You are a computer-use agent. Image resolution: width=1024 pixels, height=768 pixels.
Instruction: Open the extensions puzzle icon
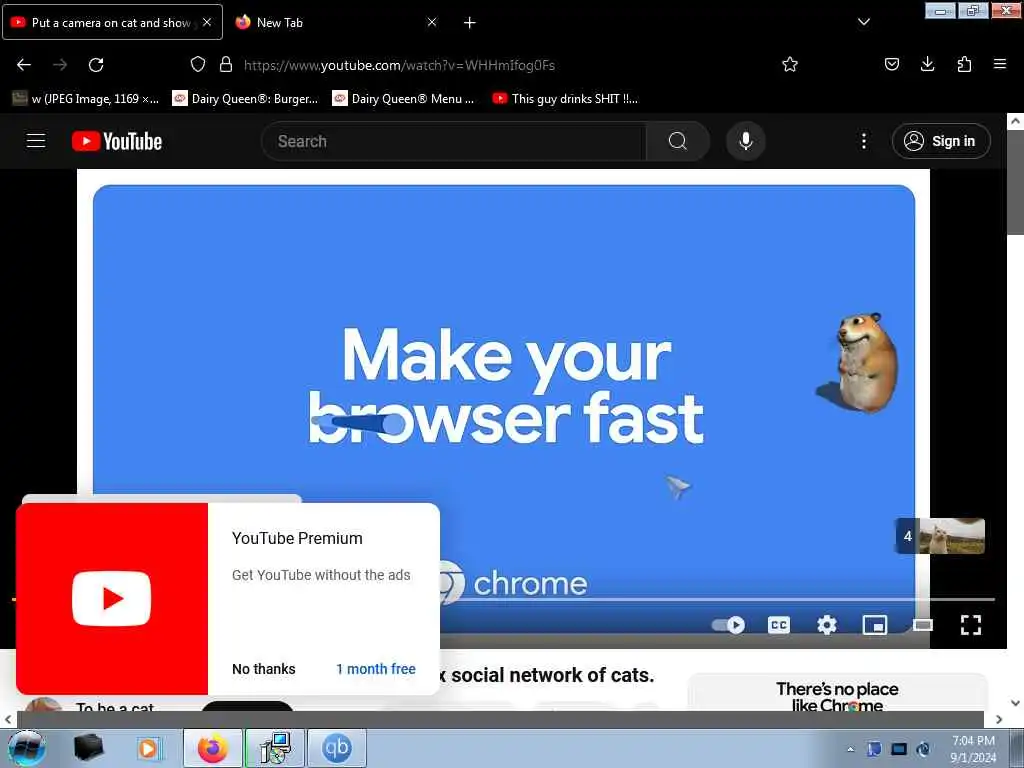click(x=964, y=64)
